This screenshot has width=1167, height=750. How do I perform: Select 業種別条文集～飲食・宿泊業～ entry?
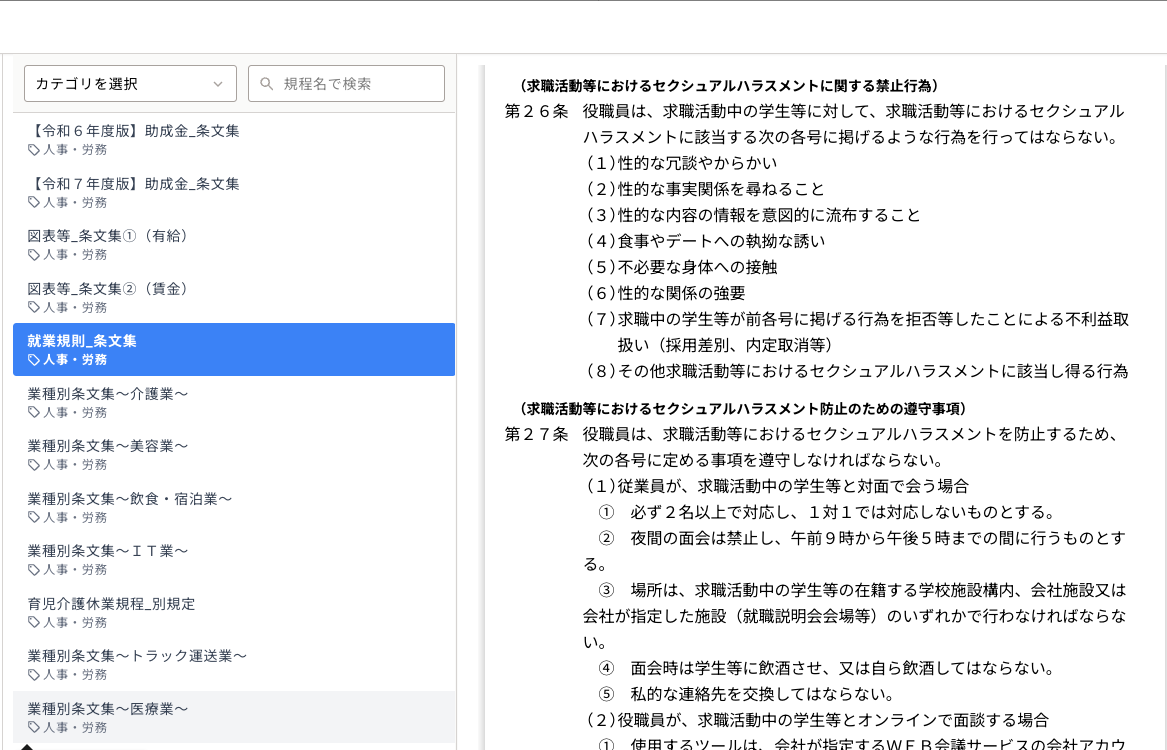click(x=130, y=499)
